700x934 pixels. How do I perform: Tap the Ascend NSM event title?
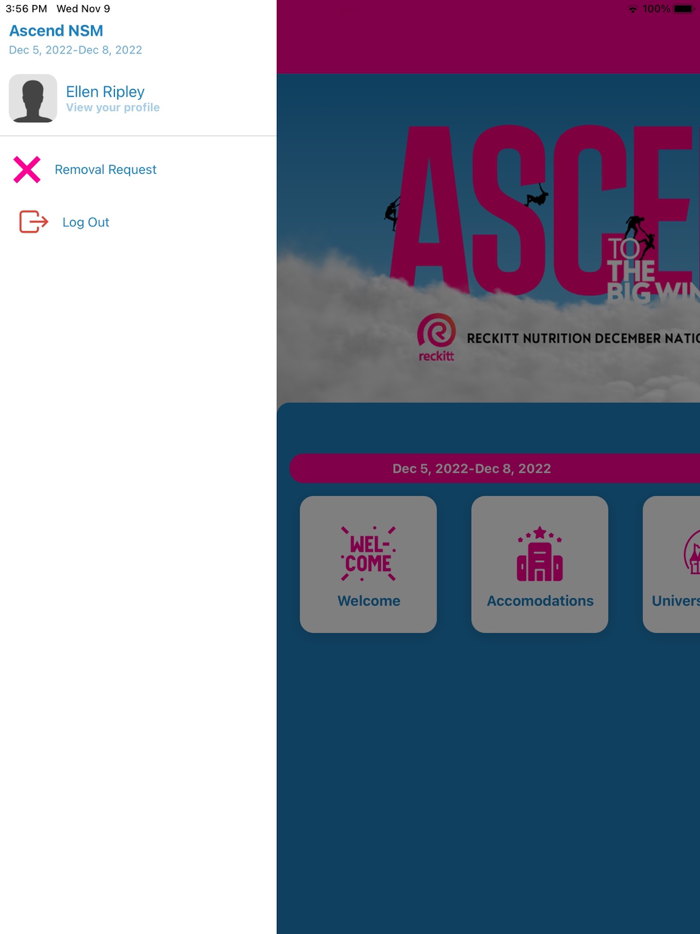pyautogui.click(x=56, y=30)
